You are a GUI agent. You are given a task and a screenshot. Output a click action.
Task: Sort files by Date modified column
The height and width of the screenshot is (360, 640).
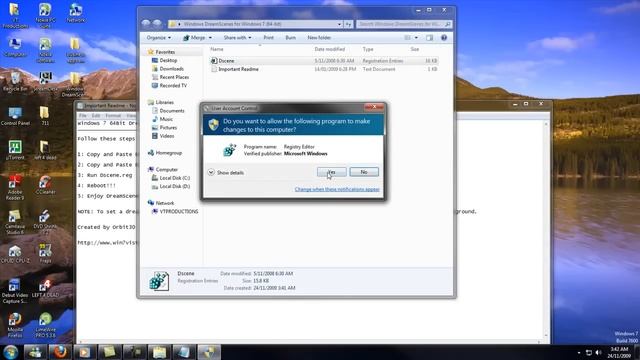330,49
